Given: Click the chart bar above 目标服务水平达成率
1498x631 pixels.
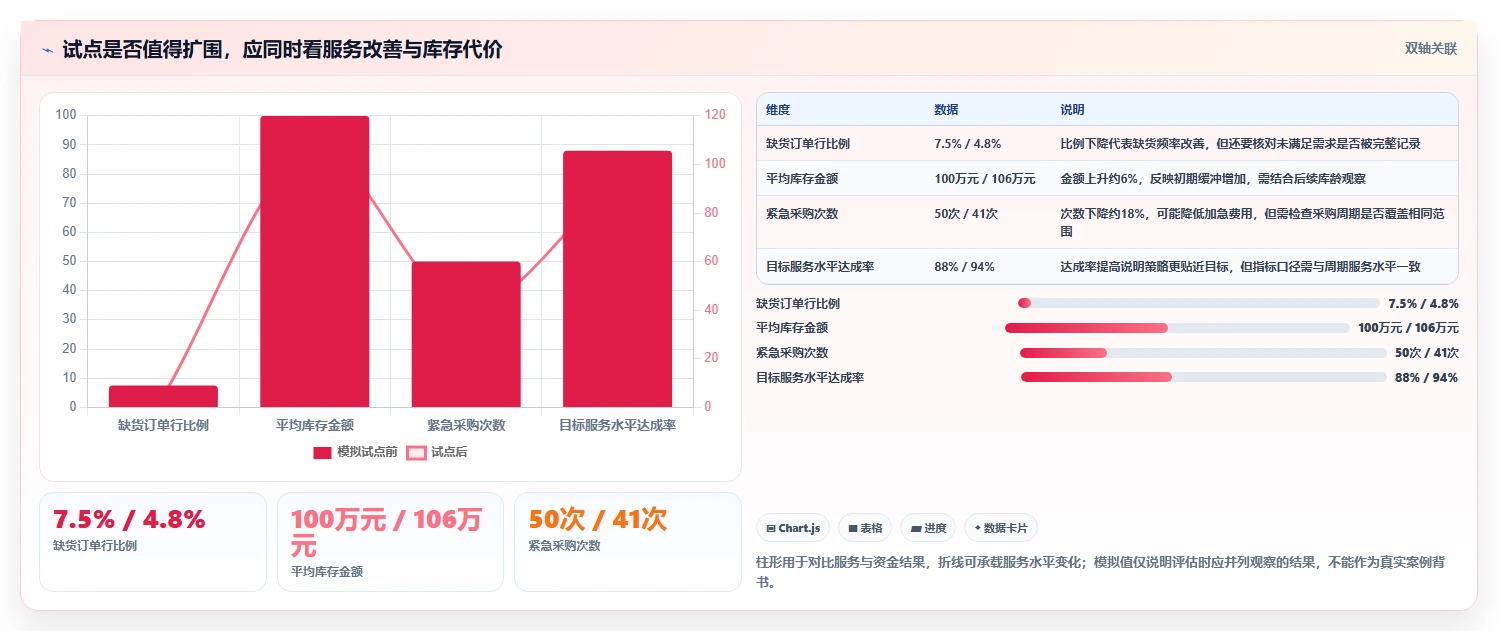Looking at the screenshot, I should point(617,279).
